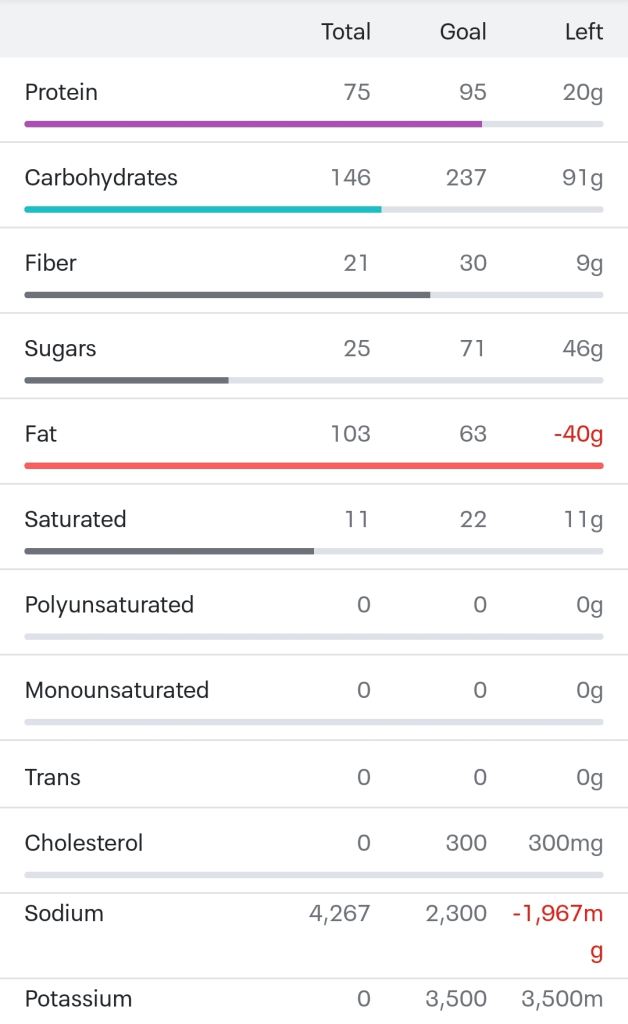Click the teal Carbohydrates progress bar
This screenshot has height=1024, width=628.
[x=203, y=210]
